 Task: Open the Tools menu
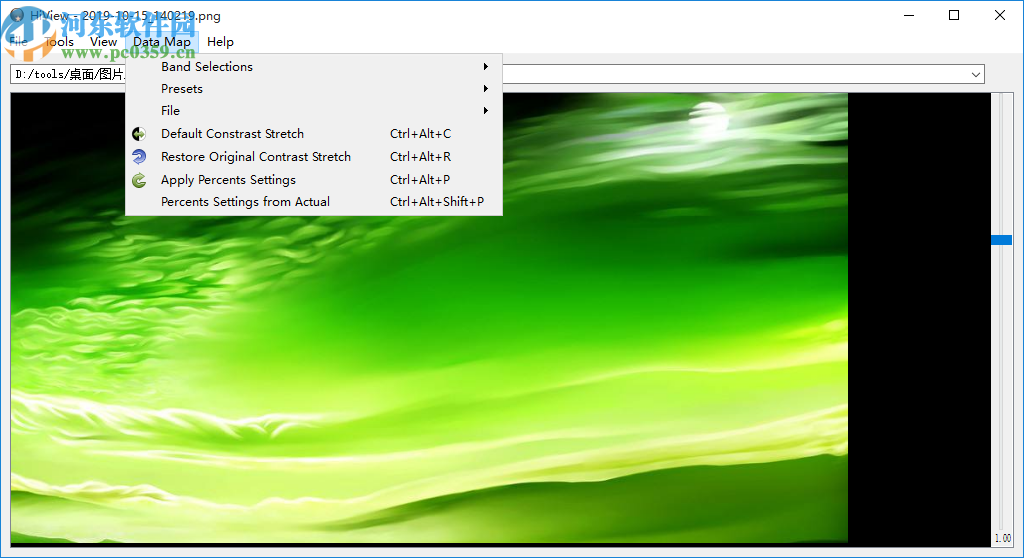[59, 42]
